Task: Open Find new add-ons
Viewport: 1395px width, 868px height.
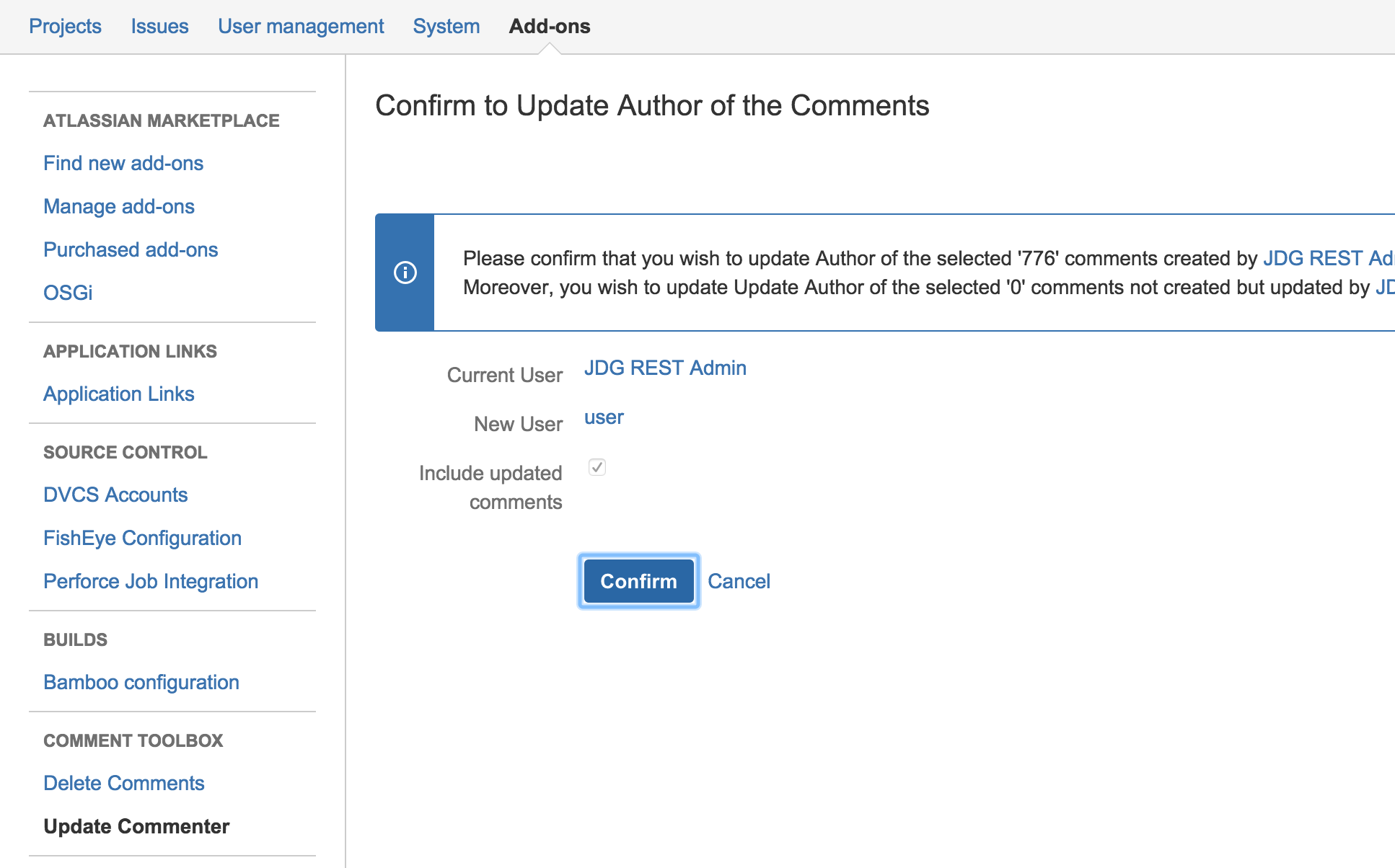Action: (123, 163)
